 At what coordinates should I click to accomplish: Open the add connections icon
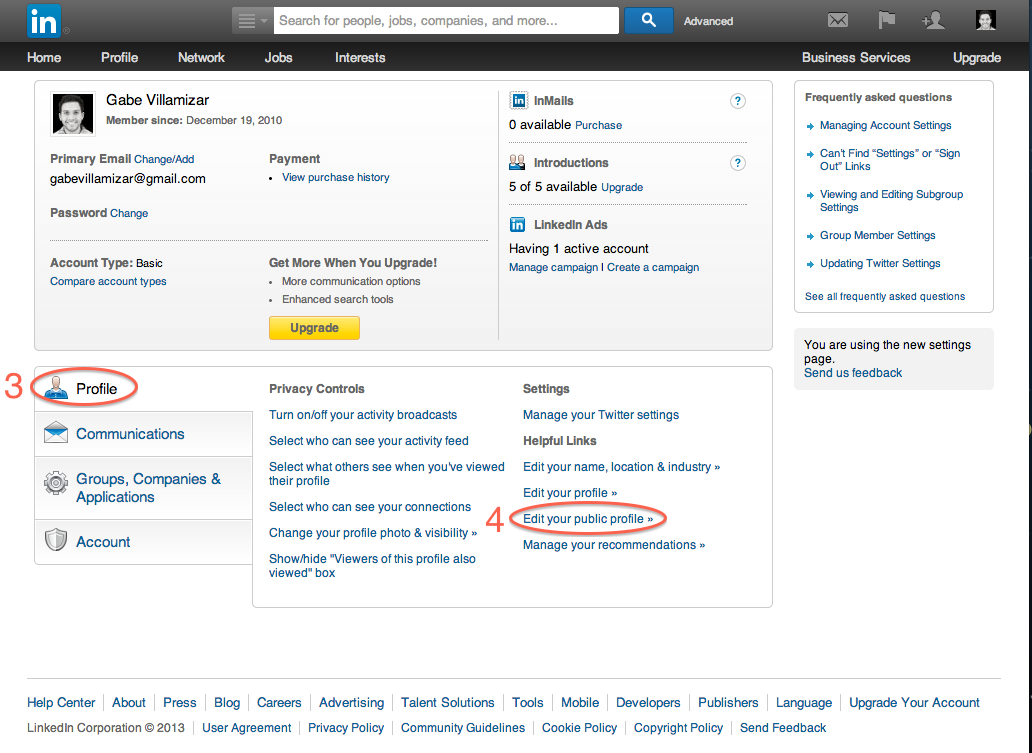coord(934,18)
